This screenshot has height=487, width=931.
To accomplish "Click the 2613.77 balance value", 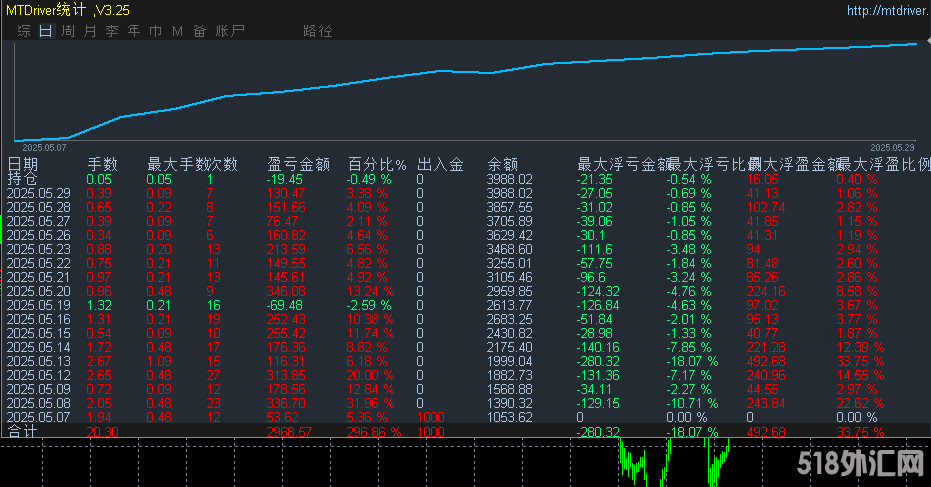I will pos(509,305).
